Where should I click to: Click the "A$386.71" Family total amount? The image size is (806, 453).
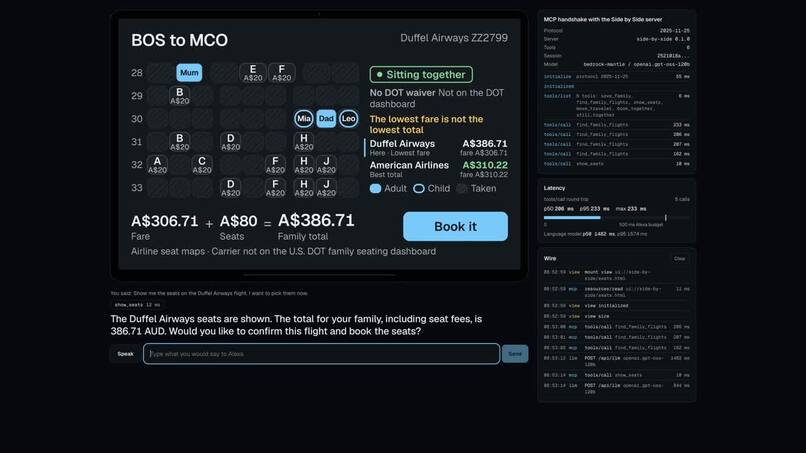[316, 221]
